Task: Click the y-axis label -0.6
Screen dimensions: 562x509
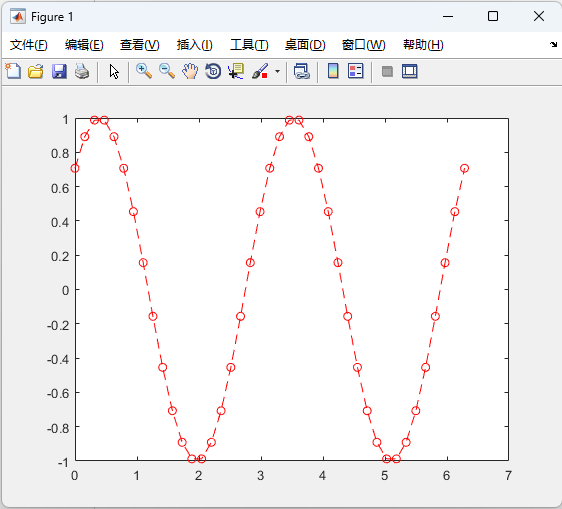Action: pyautogui.click(x=58, y=394)
